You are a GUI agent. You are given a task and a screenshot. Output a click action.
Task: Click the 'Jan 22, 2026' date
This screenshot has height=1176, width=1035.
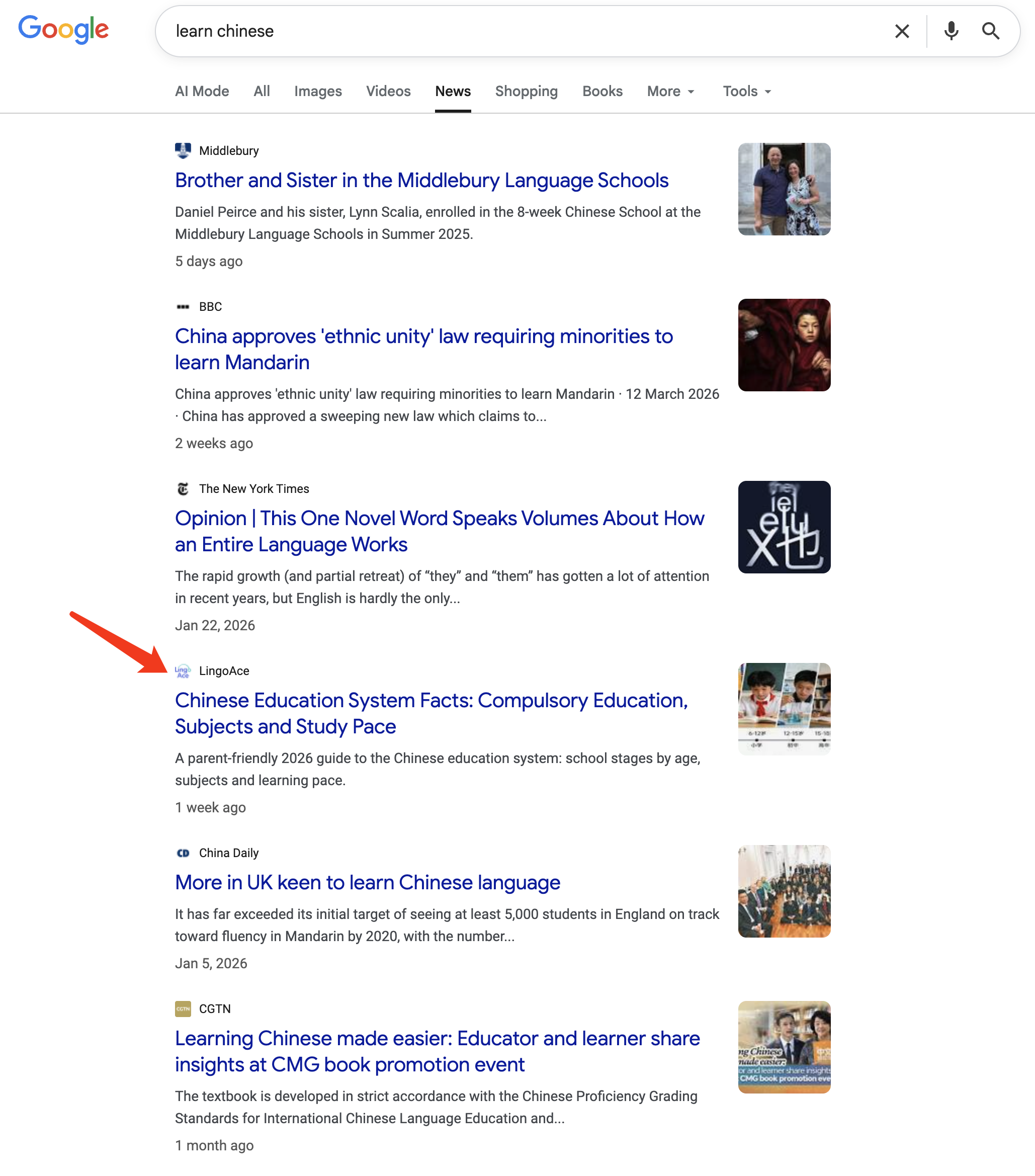[215, 625]
